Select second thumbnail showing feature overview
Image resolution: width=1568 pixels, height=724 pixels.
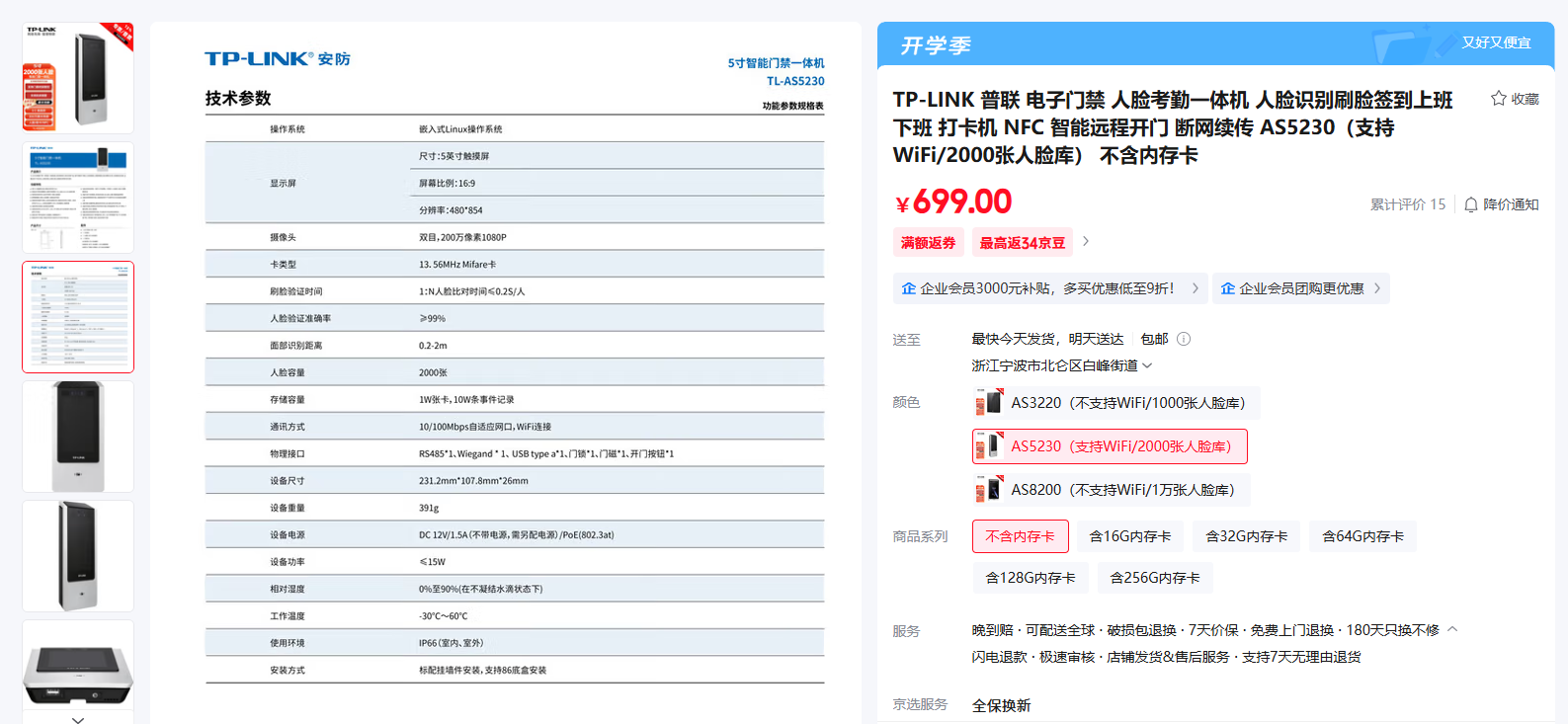point(78,198)
